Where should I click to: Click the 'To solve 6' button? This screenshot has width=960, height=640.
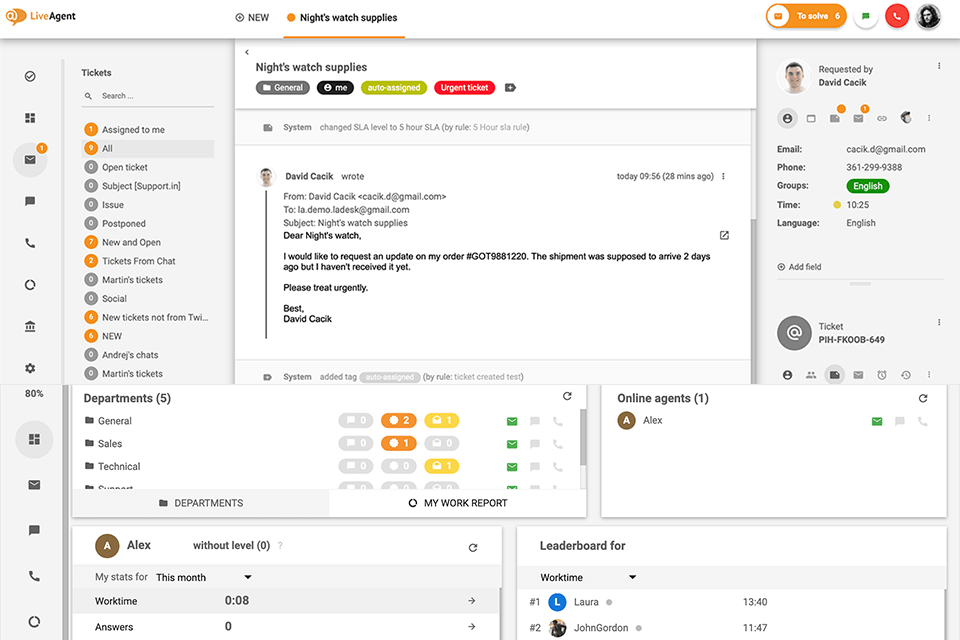point(805,15)
